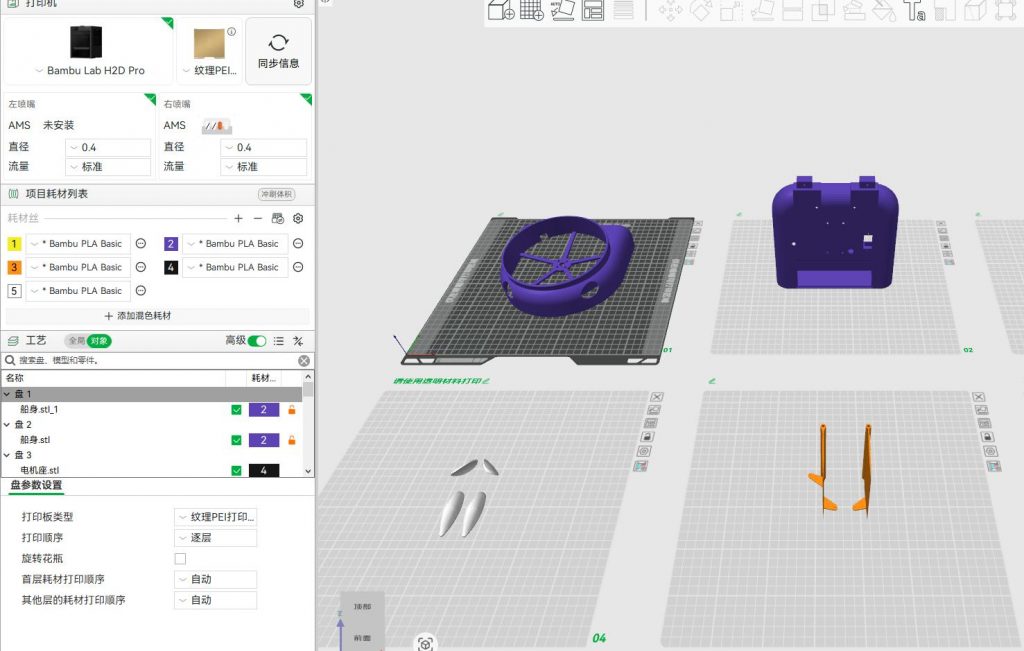Open the 其他层的耗材打印顺序 dropdown

(216, 600)
